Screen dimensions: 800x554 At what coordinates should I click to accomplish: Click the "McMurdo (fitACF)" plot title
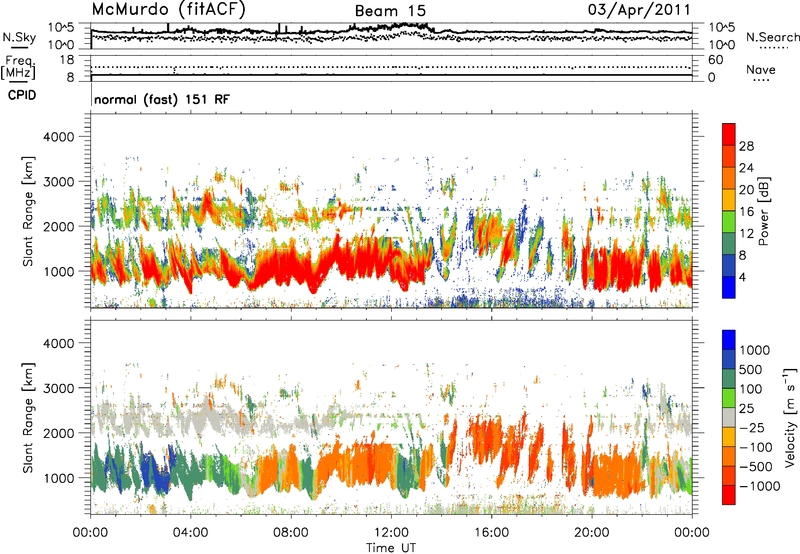(168, 10)
